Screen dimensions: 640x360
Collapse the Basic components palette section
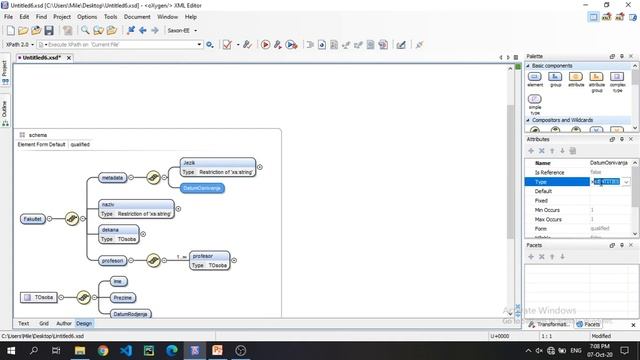click(x=528, y=66)
